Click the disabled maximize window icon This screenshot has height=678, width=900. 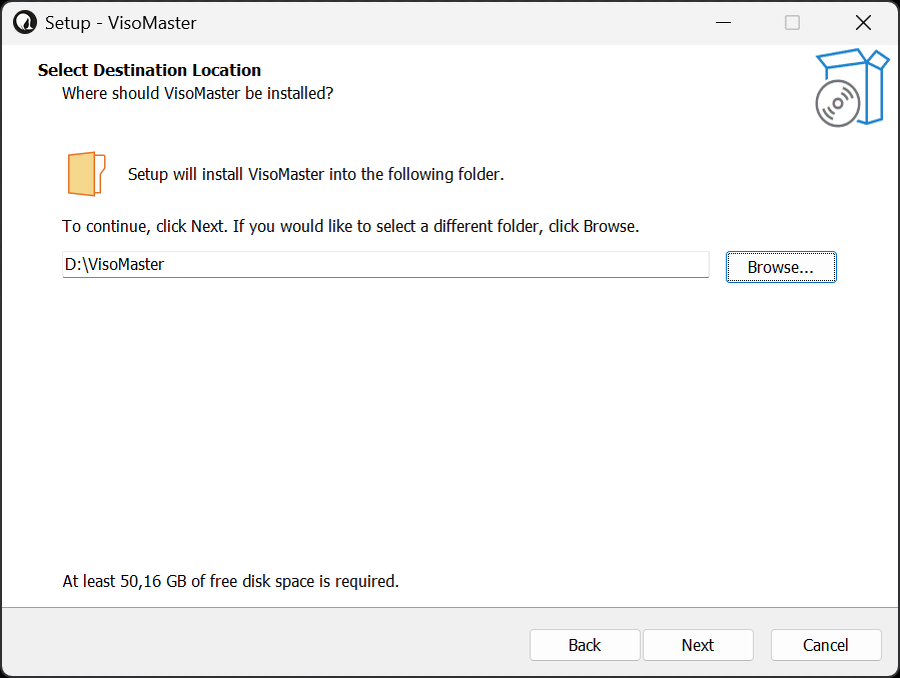pyautogui.click(x=792, y=23)
